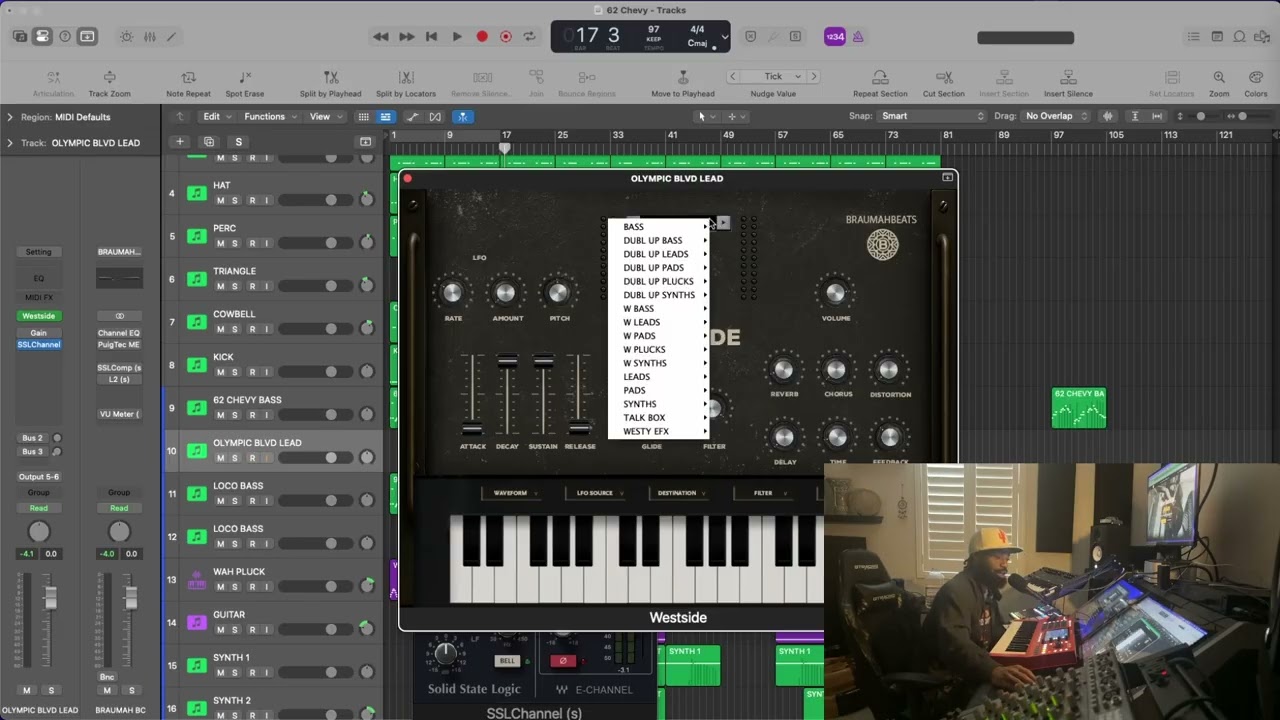The image size is (1280, 720).
Task: Click the SSLChannel plugin slot
Action: [x=39, y=344]
